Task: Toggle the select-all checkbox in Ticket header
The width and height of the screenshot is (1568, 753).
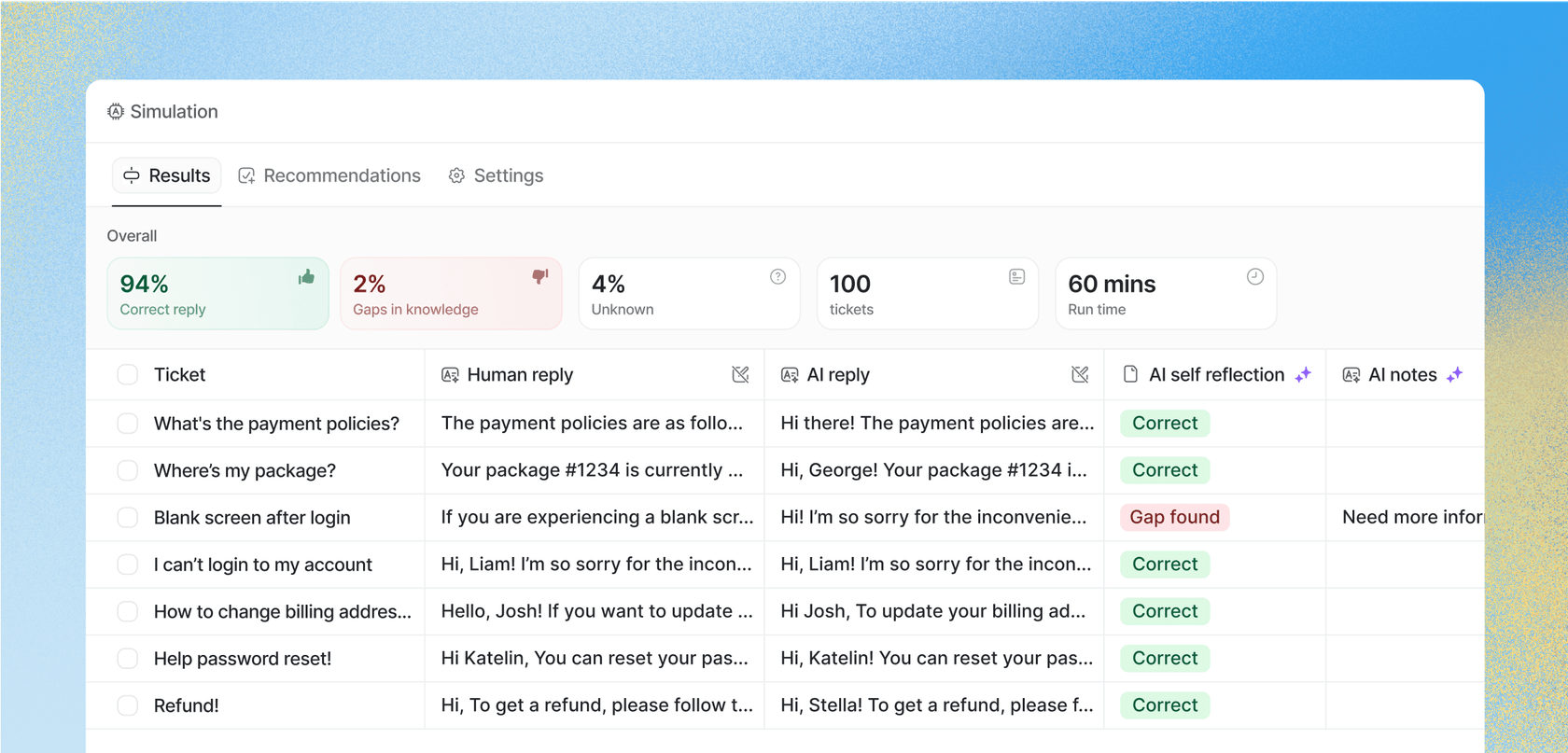Action: pos(128,375)
